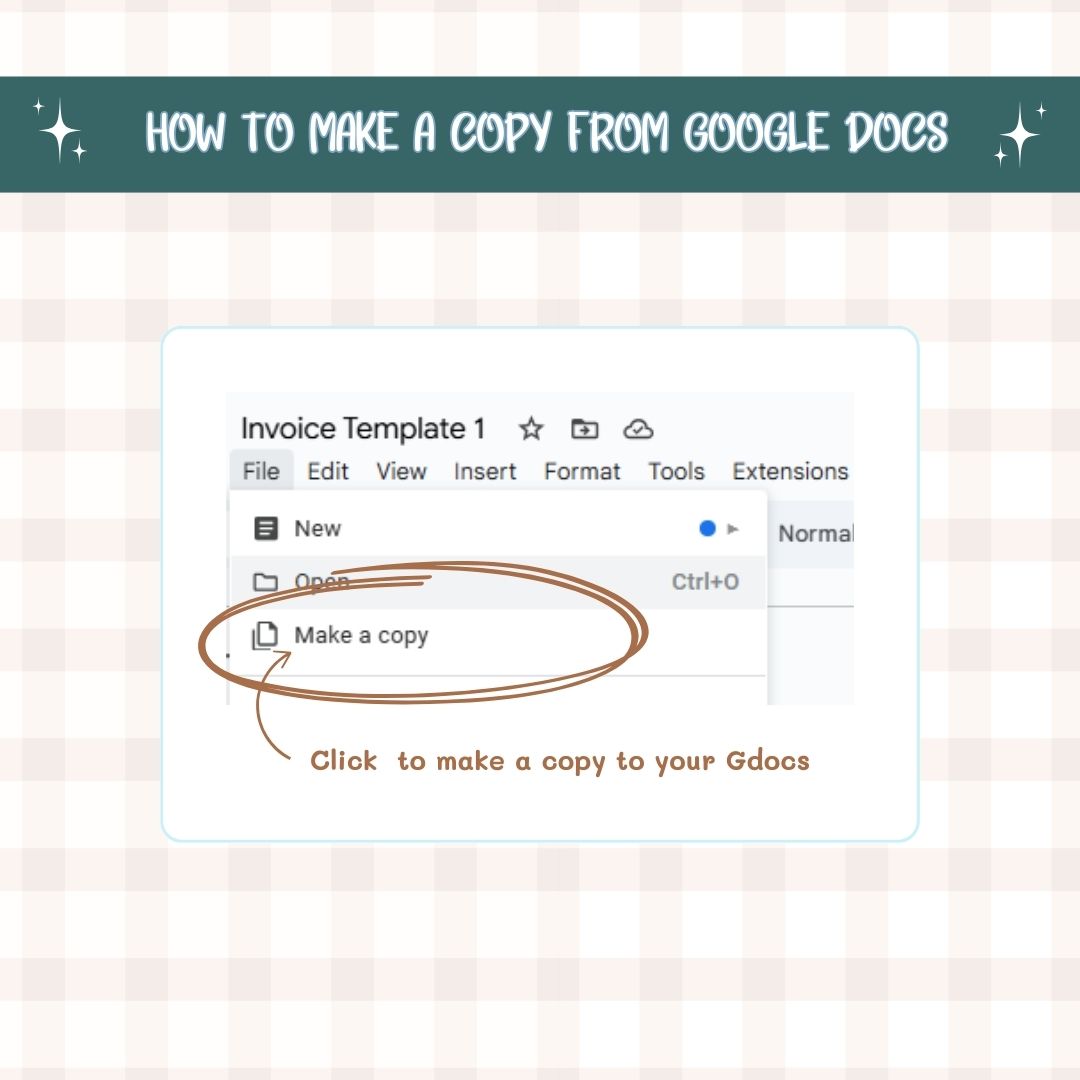Expand the New submenu arrow
Screen dimensions: 1080x1080
pyautogui.click(x=733, y=529)
